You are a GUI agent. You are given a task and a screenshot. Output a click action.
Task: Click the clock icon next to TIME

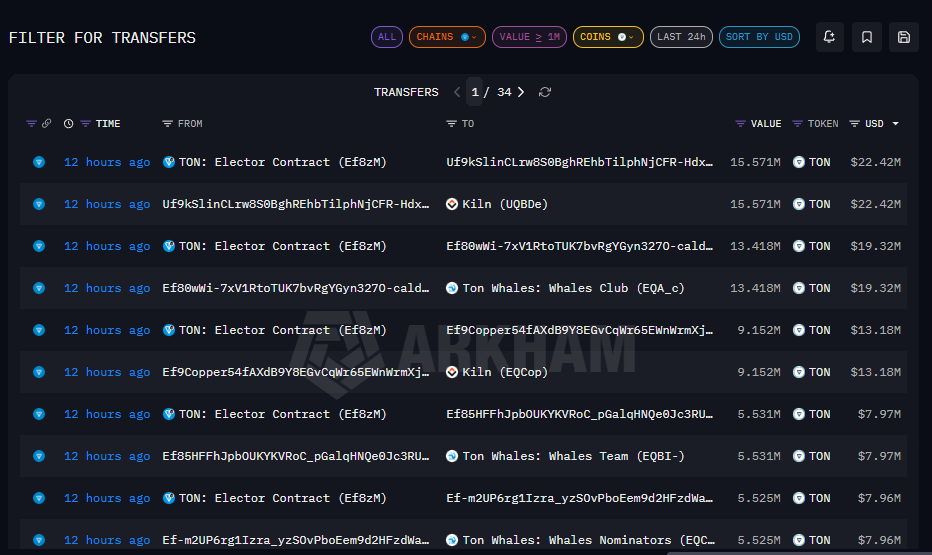click(x=68, y=124)
